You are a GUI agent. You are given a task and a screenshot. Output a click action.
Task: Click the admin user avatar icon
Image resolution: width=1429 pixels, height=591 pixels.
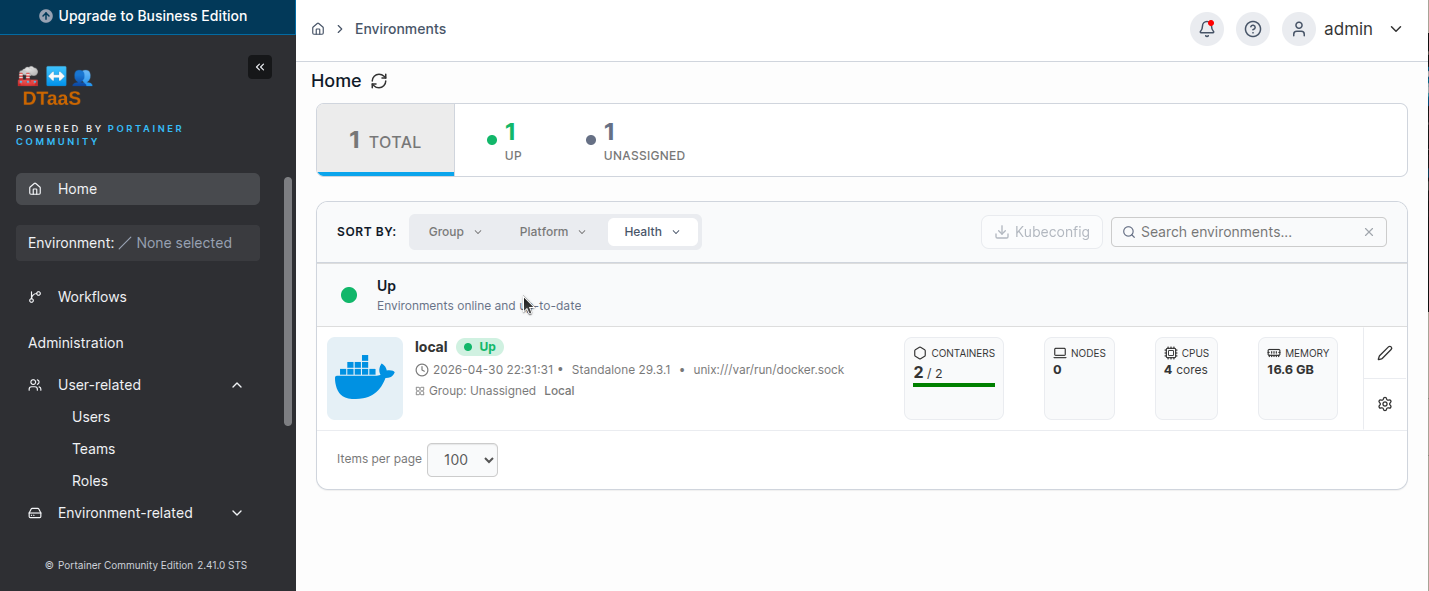pyautogui.click(x=1299, y=29)
